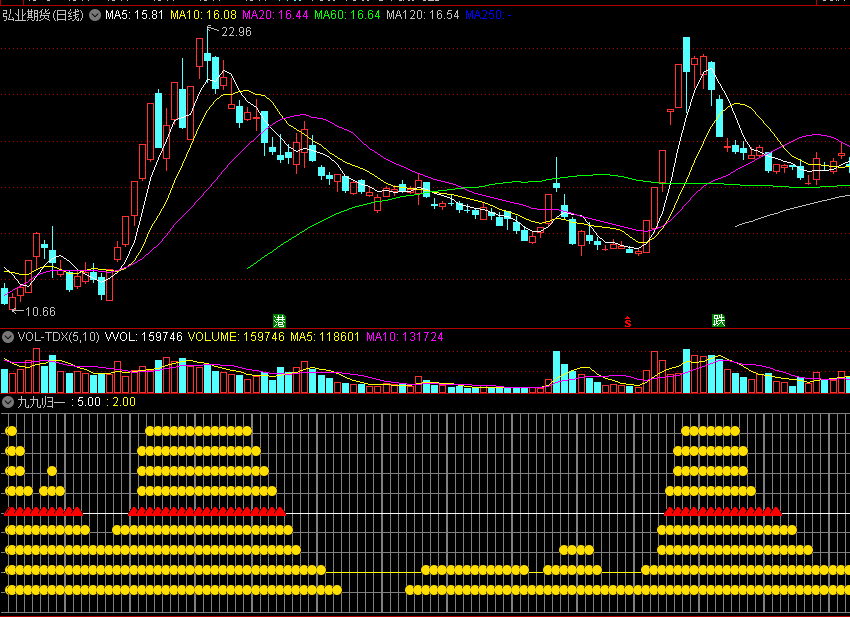Click the yellow MA10: 16.08 label
Viewport: 850px width, 617px height.
tap(203, 15)
